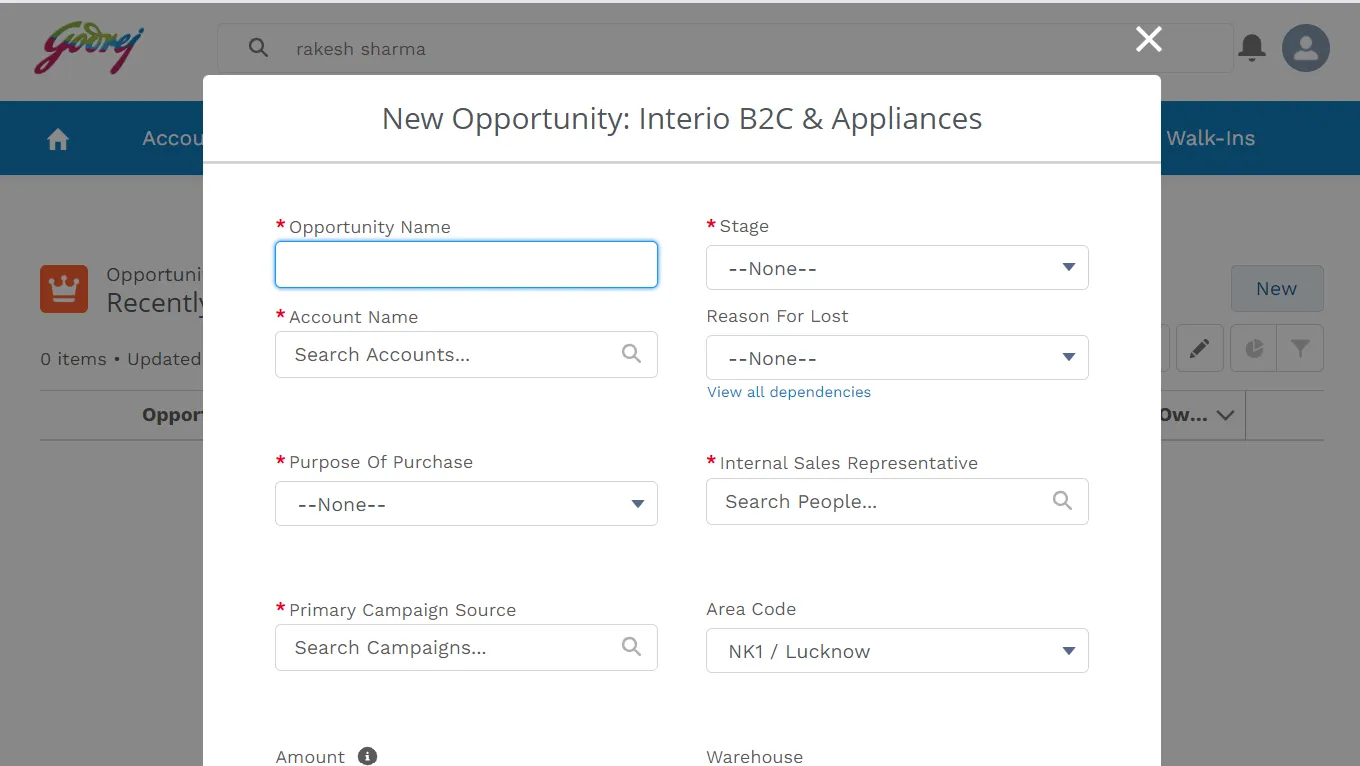Viewport: 1360px width, 766px height.
Task: Open the Reason For Lost dropdown
Action: point(897,358)
